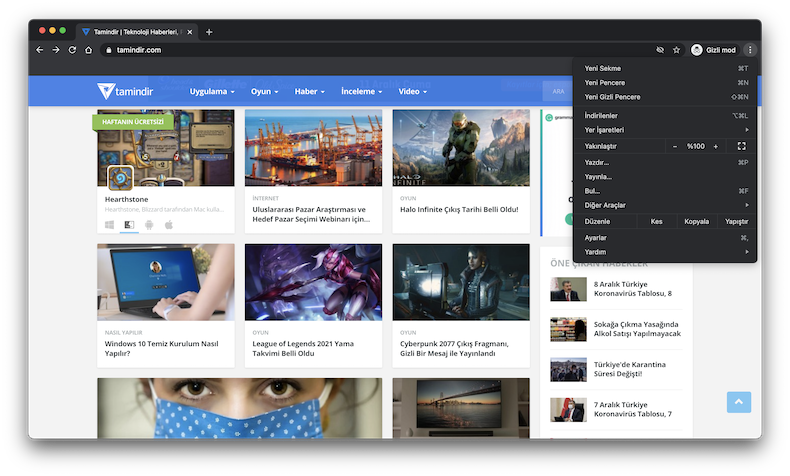Screen dimensions: 790x476
Task: Click the browser forward arrow
Action: pos(56,50)
